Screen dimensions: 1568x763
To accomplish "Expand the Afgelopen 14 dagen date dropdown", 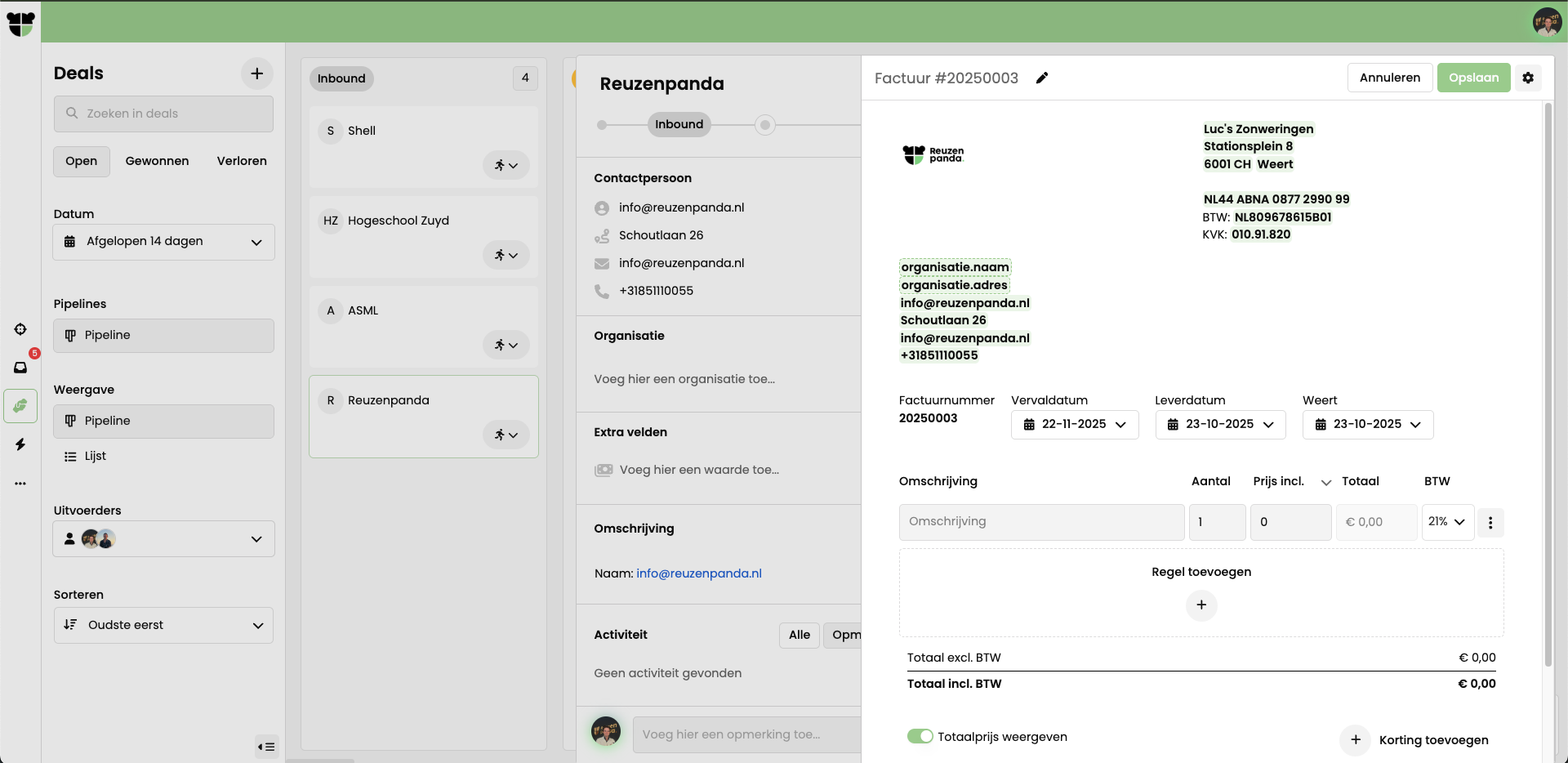I will point(163,242).
